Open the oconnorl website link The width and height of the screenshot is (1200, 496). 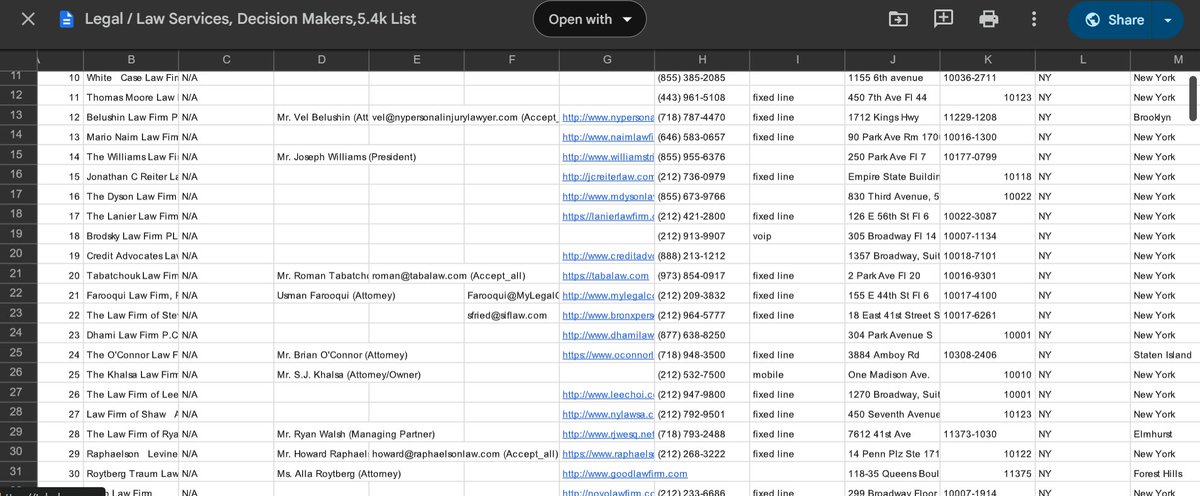pyautogui.click(x=608, y=355)
